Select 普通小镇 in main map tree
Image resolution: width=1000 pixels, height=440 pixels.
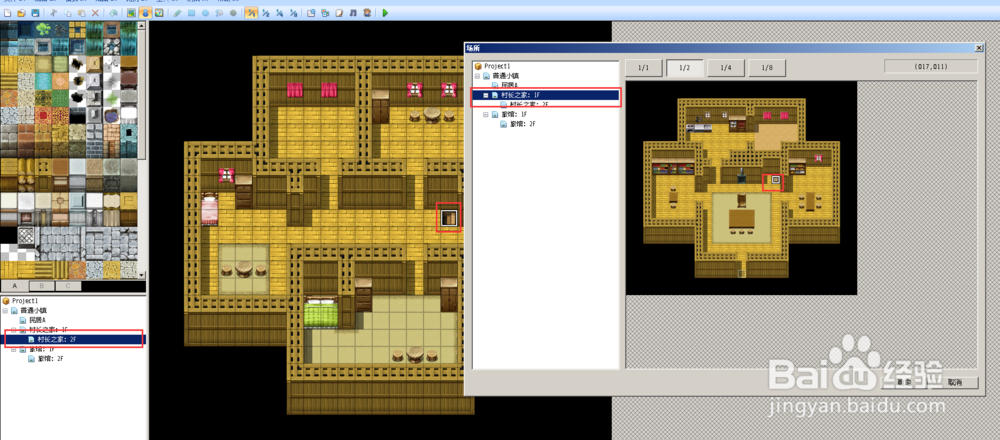[x=33, y=310]
